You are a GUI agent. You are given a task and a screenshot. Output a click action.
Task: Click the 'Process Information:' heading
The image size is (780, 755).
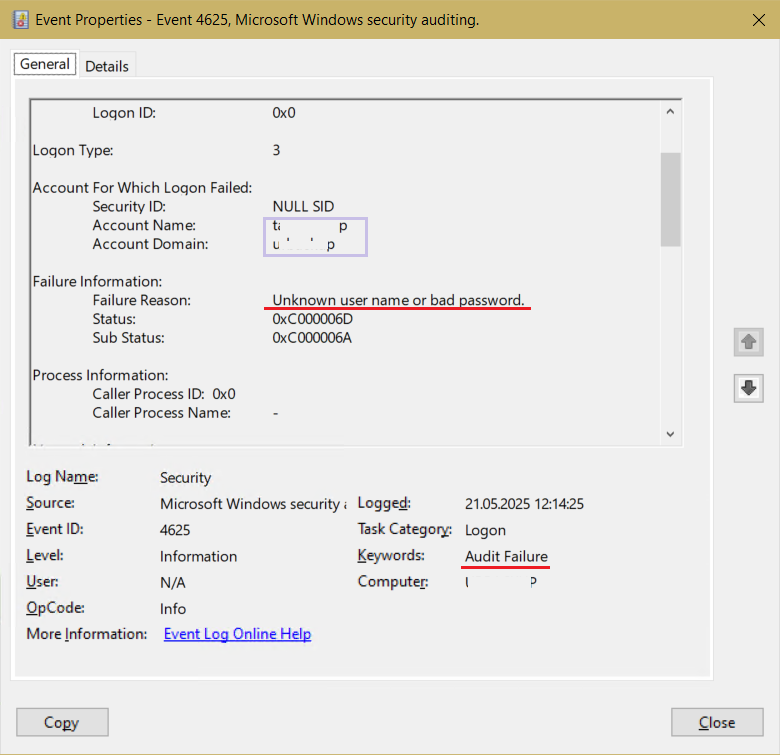pyautogui.click(x=100, y=375)
